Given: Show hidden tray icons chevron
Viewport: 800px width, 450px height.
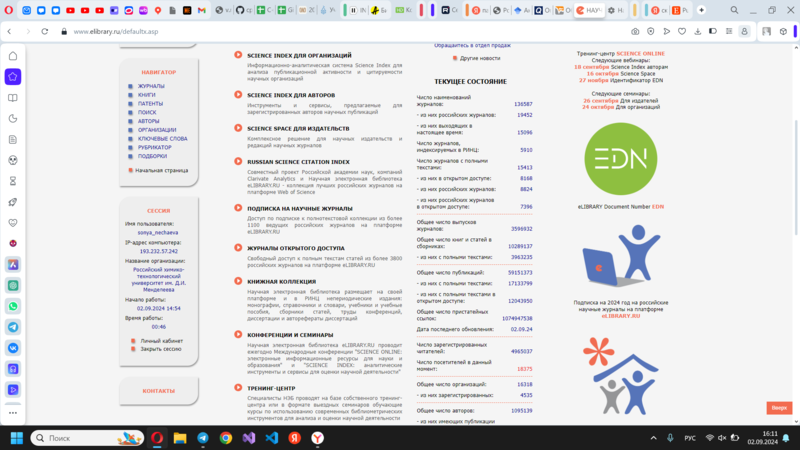Looking at the screenshot, I should tap(654, 438).
